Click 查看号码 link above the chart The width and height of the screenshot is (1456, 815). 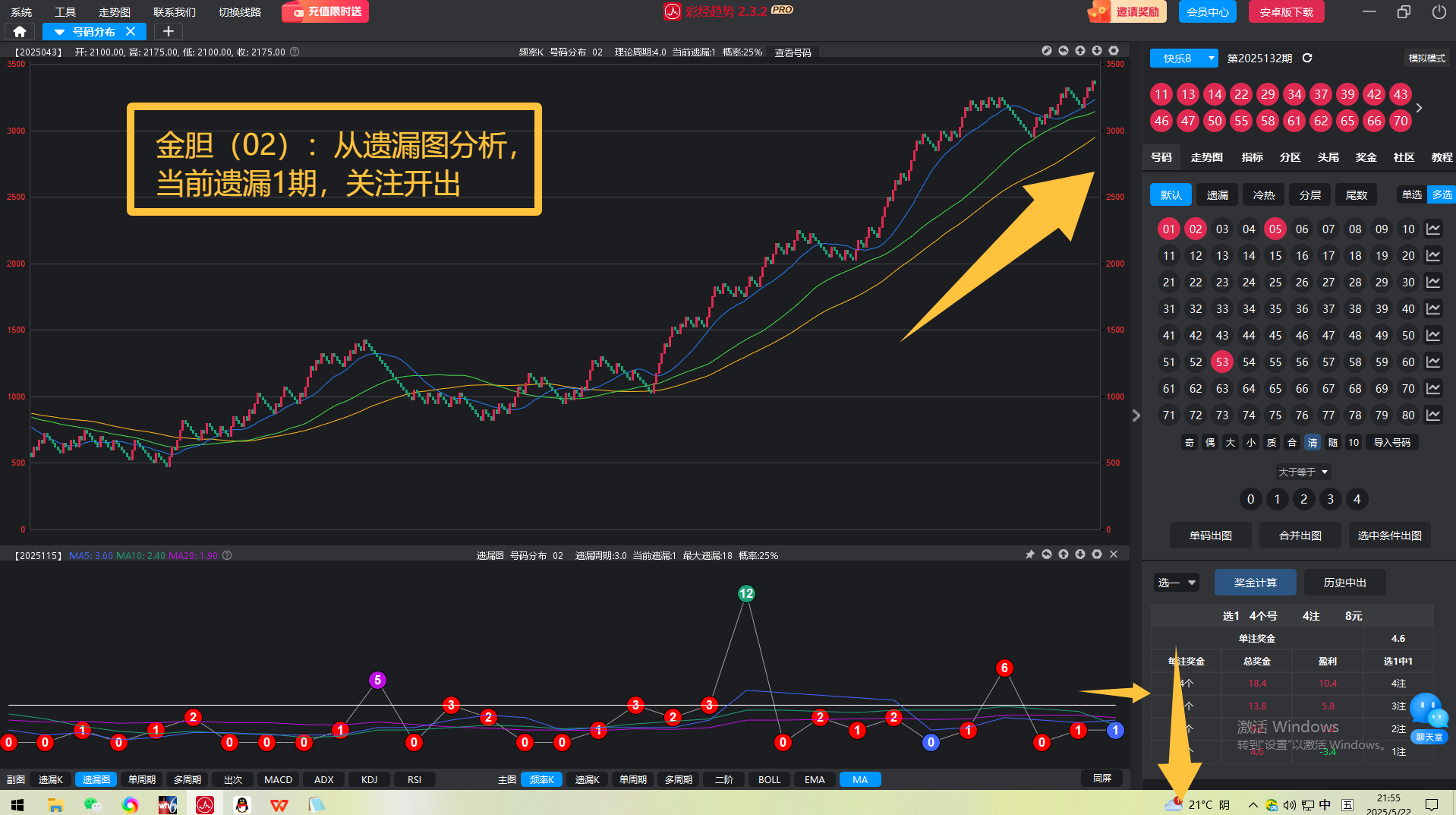point(793,52)
